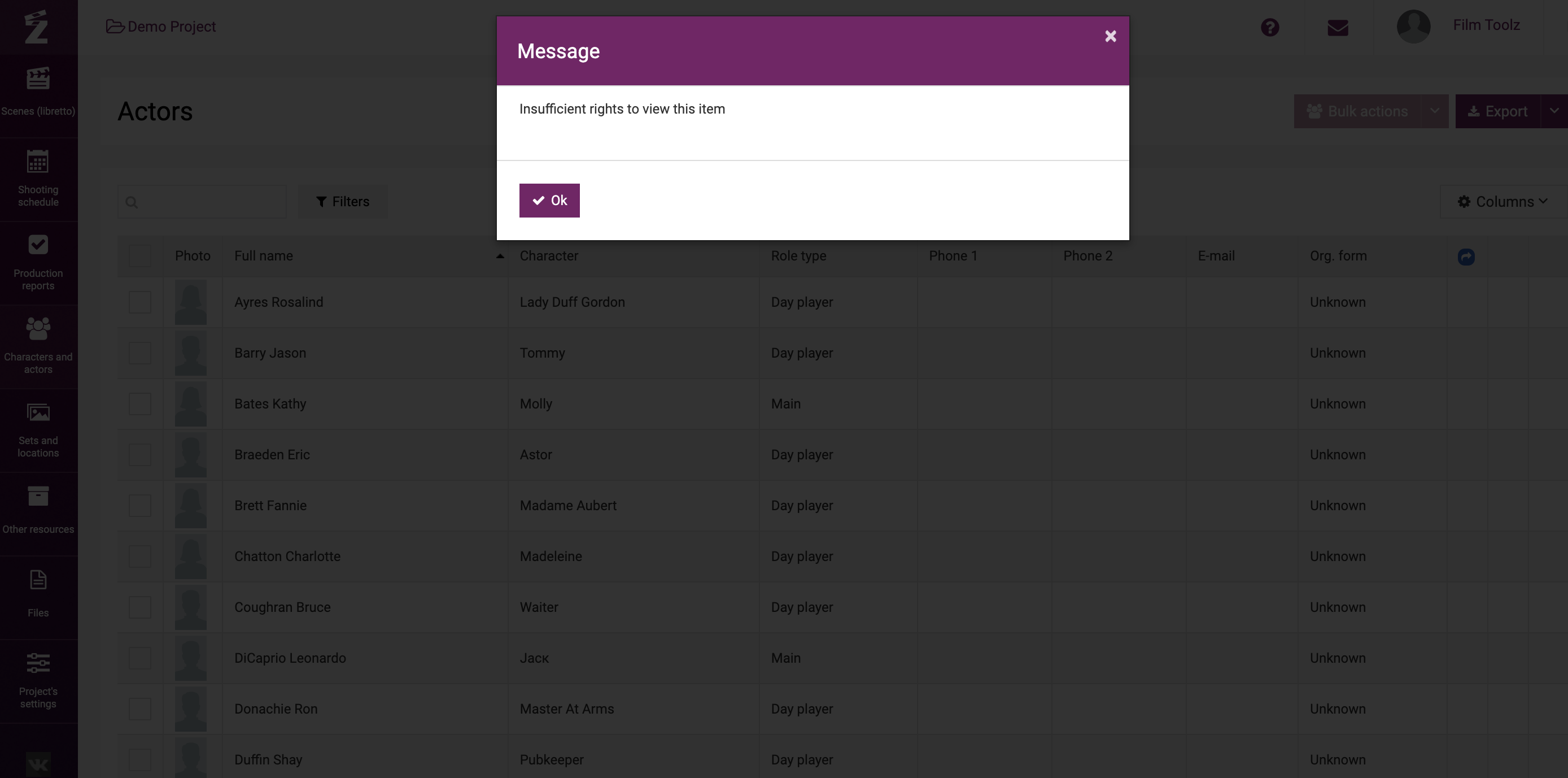Open Project's settings in the sidebar
The width and height of the screenshot is (1568, 778).
tap(38, 680)
